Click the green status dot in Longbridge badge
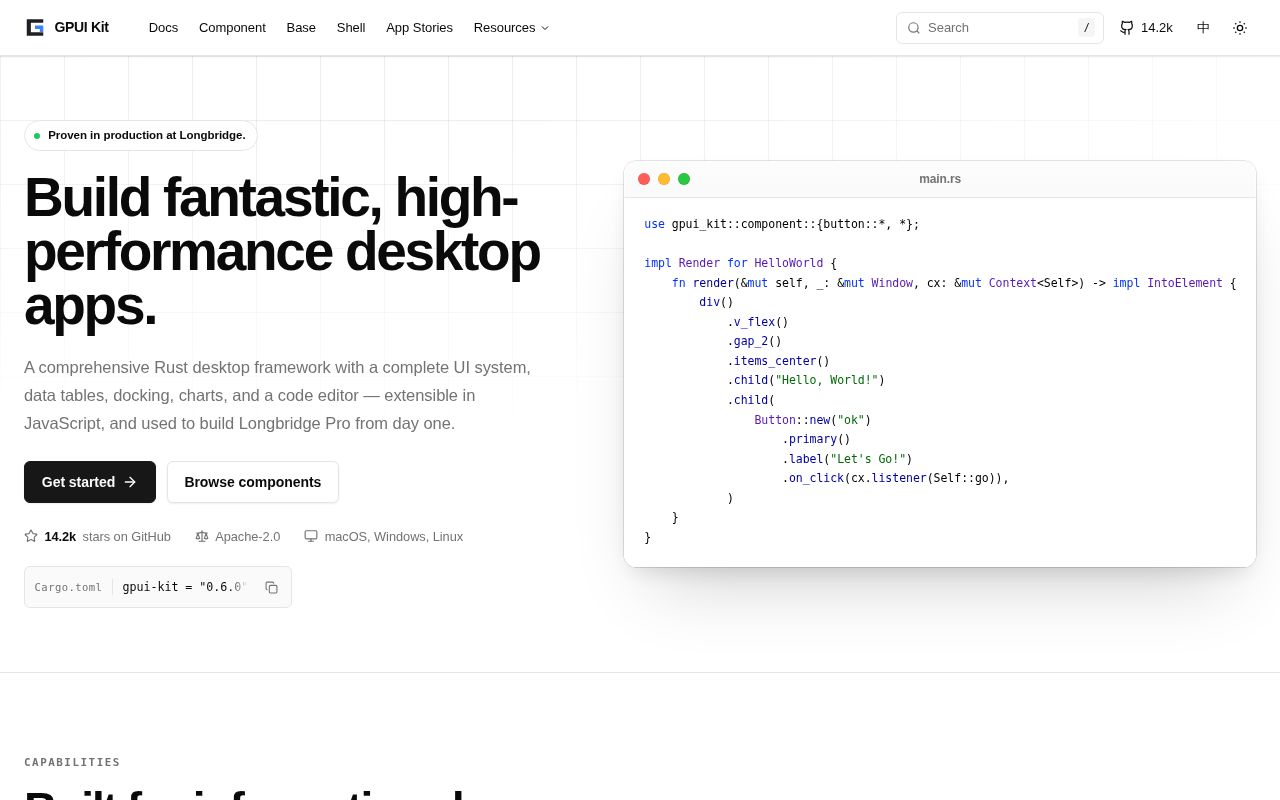 pos(37,136)
